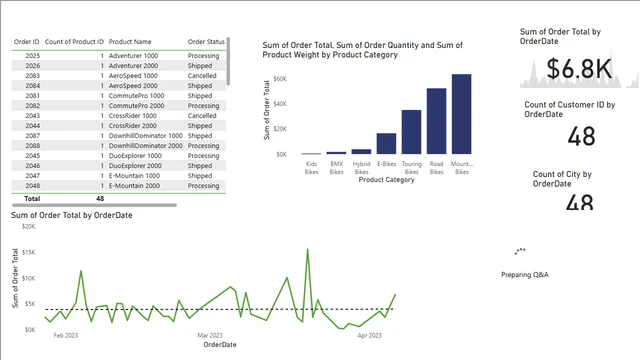
Task: Select the DownhillDominator 1000 row
Action: [x=118, y=136]
